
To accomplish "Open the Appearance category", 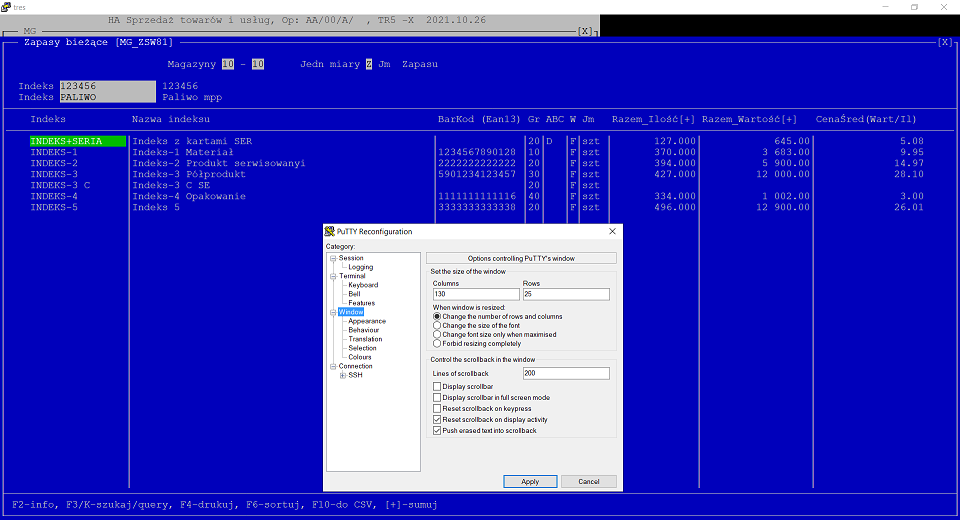I will click(x=367, y=321).
